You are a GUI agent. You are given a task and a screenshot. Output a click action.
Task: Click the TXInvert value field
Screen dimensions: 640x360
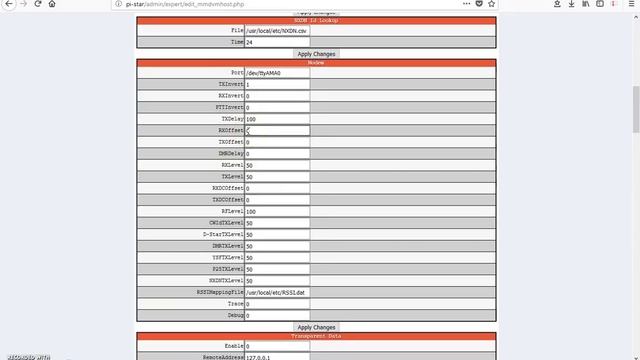tap(277, 84)
